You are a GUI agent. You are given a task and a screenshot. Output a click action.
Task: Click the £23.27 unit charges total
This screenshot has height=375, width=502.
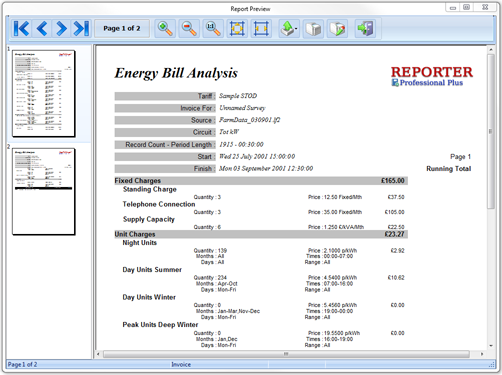394,234
